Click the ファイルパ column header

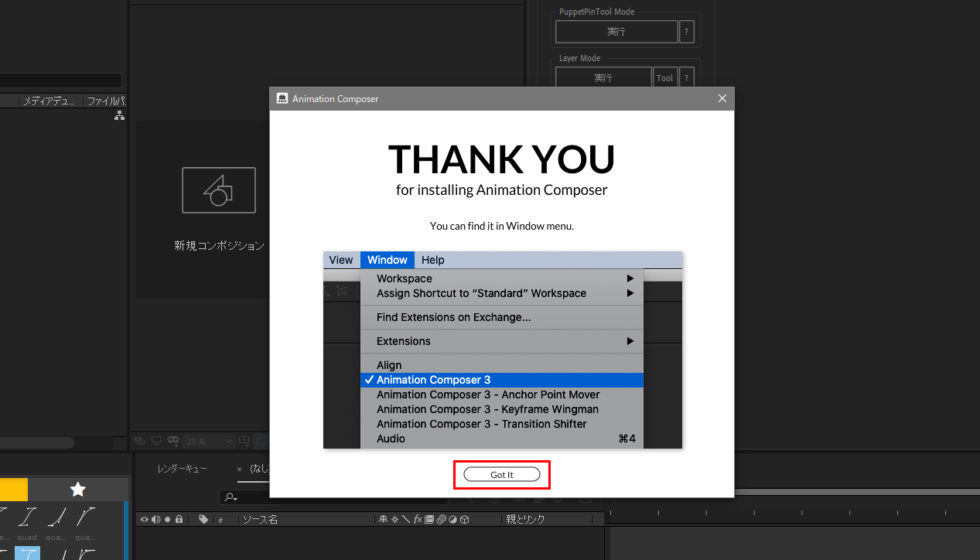point(105,101)
